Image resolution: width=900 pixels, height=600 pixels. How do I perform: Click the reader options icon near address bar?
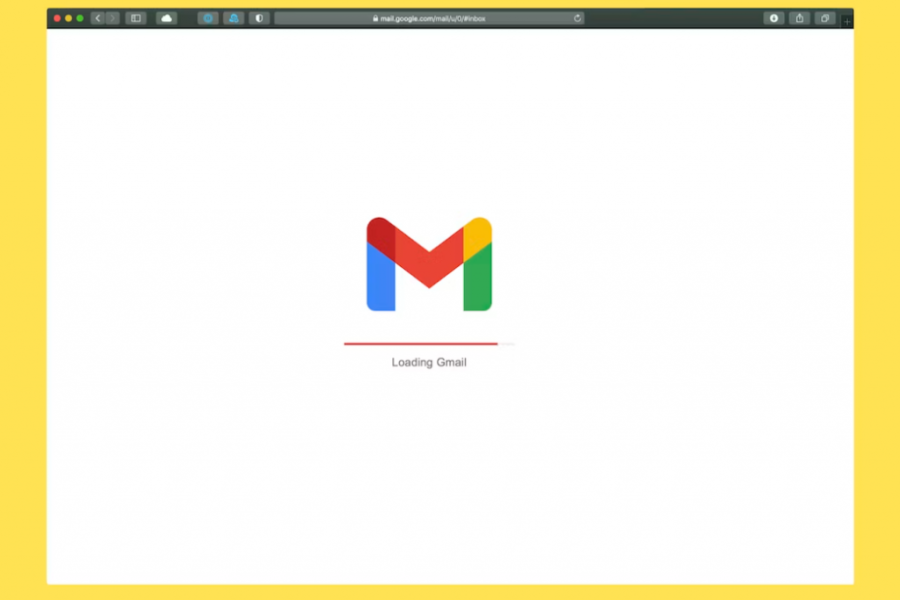click(x=773, y=18)
